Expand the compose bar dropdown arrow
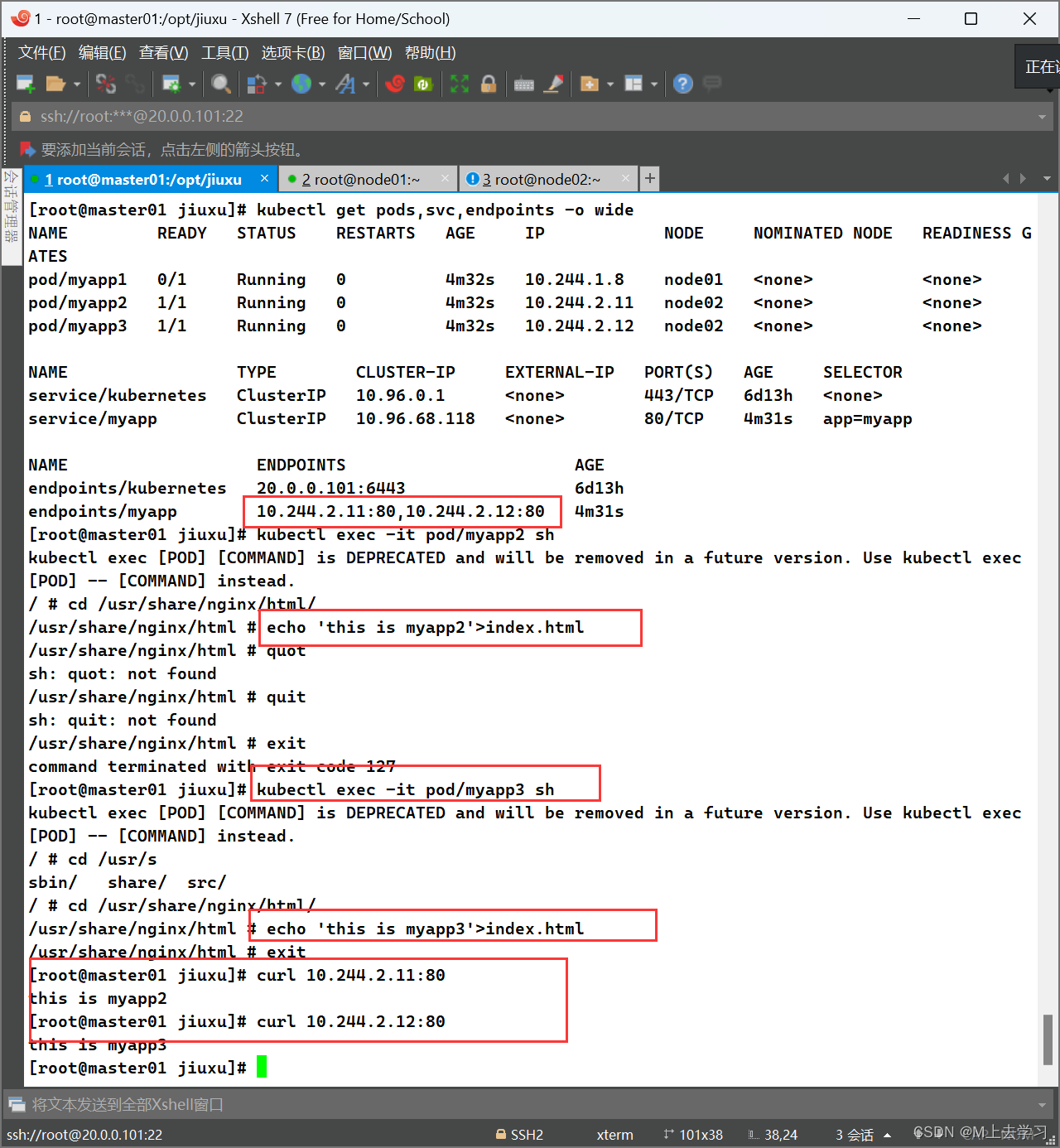This screenshot has width=1060, height=1148. [x=1043, y=1105]
